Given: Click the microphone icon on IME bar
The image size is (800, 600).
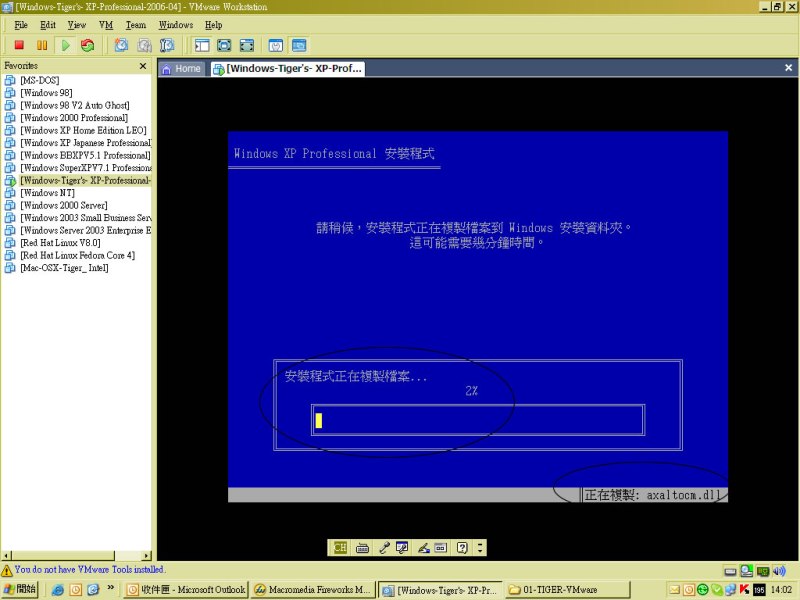Looking at the screenshot, I should click(x=384, y=548).
